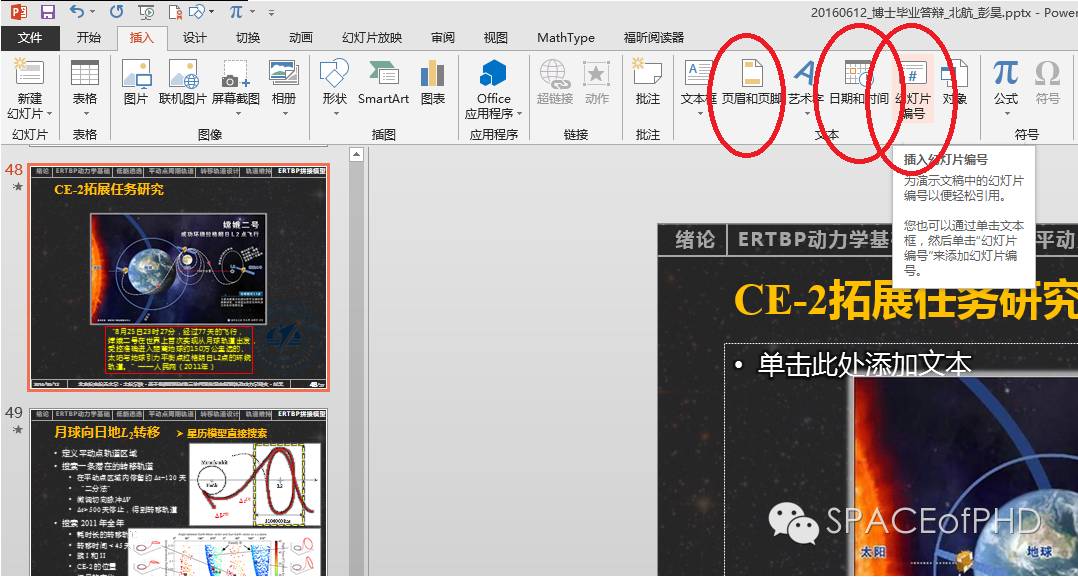Open the 切换 transitions tab
1078x578 pixels.
click(247, 38)
